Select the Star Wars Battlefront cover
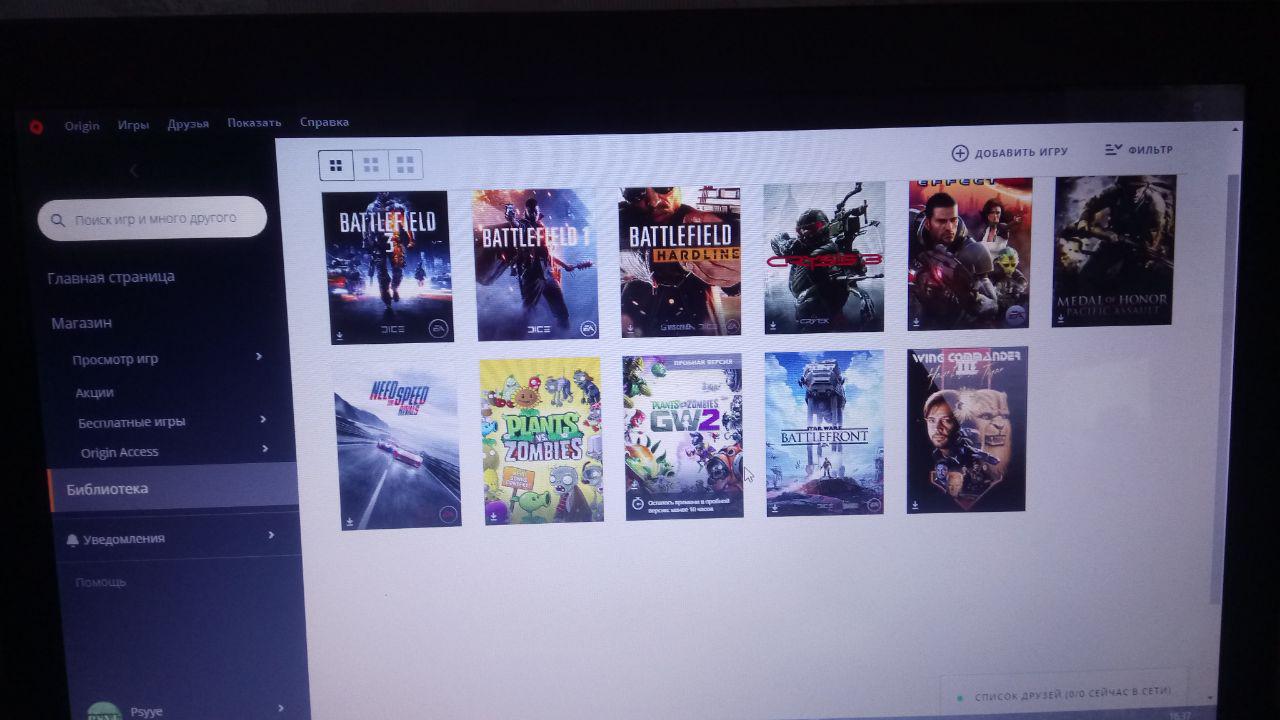The height and width of the screenshot is (720, 1280). (x=825, y=433)
